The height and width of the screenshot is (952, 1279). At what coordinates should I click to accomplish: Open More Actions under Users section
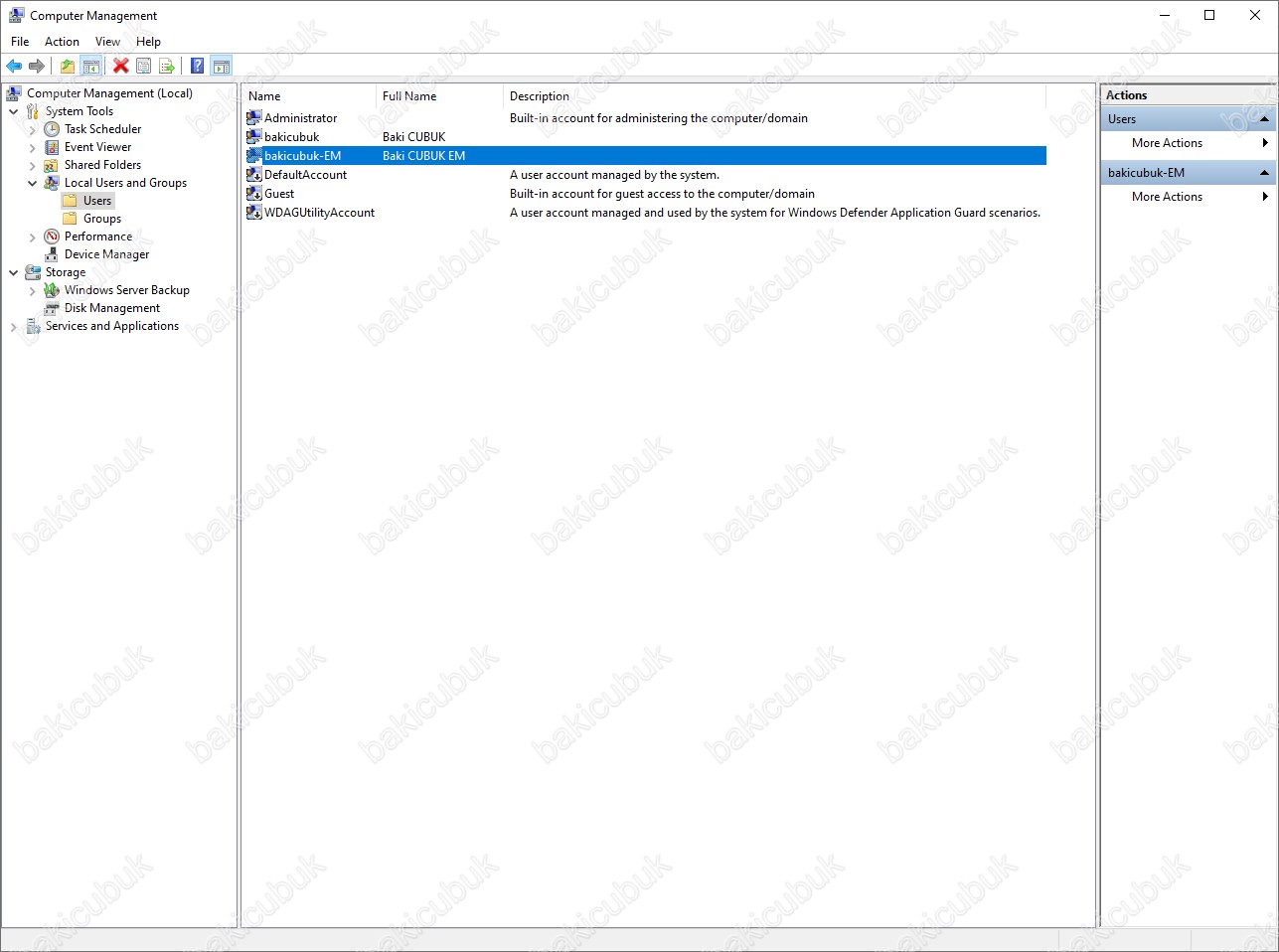(1167, 143)
